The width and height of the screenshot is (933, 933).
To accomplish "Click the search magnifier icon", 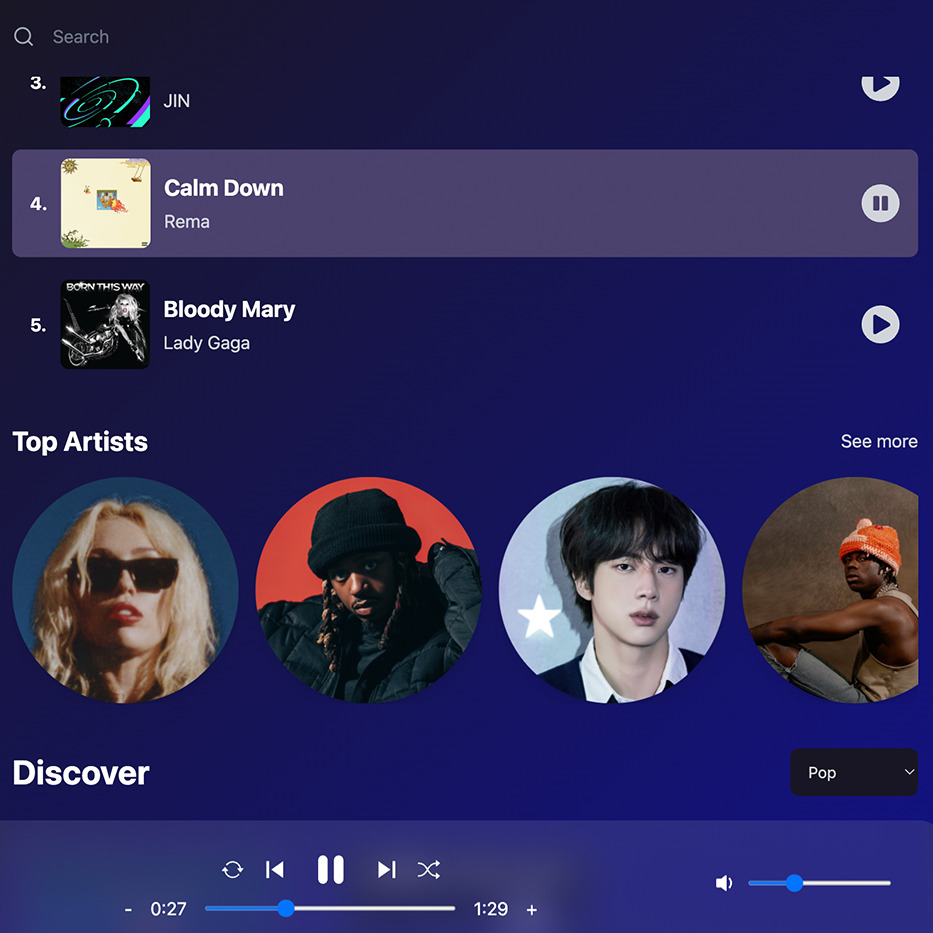I will [x=23, y=37].
